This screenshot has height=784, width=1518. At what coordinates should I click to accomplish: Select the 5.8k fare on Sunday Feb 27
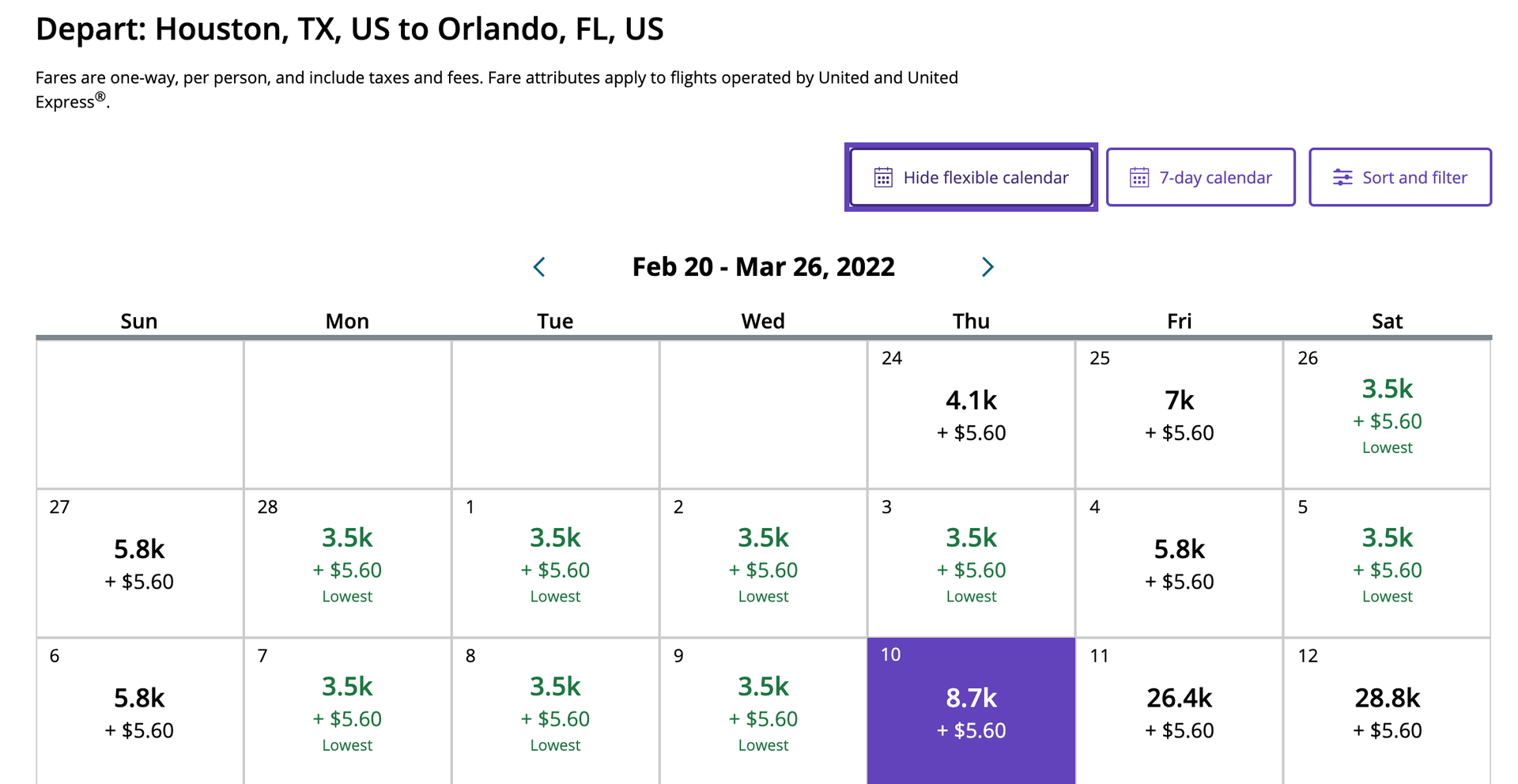[139, 563]
